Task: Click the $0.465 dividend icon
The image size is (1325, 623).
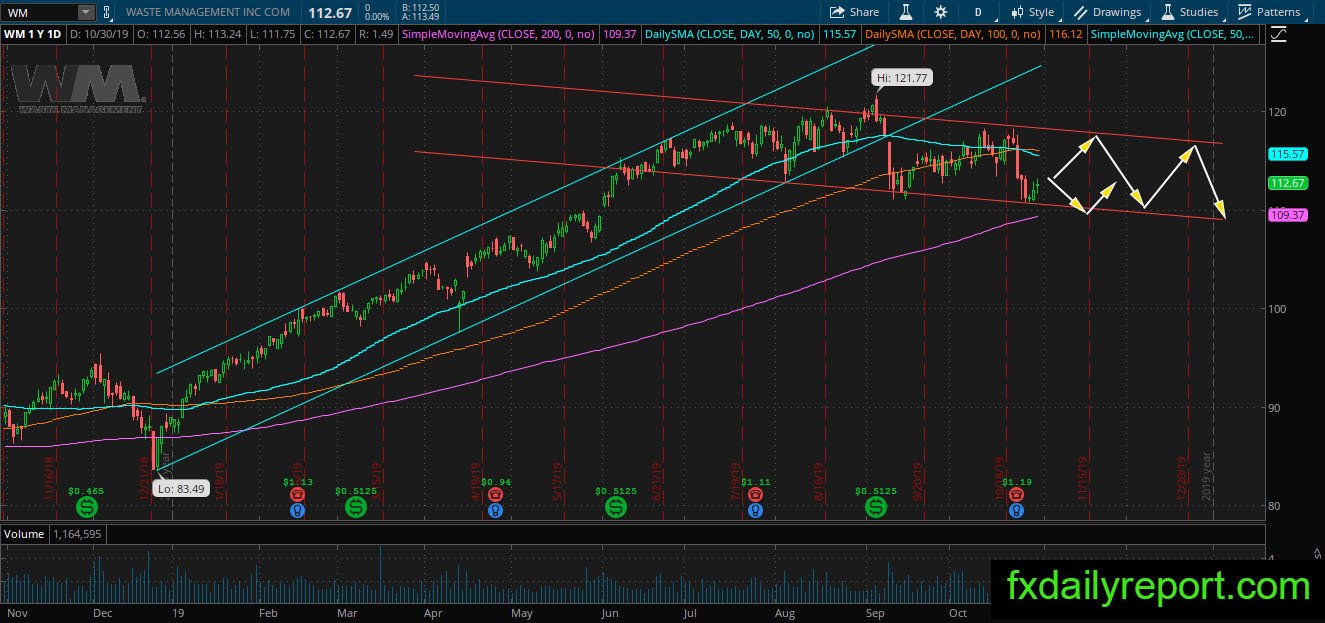Action: [x=87, y=508]
